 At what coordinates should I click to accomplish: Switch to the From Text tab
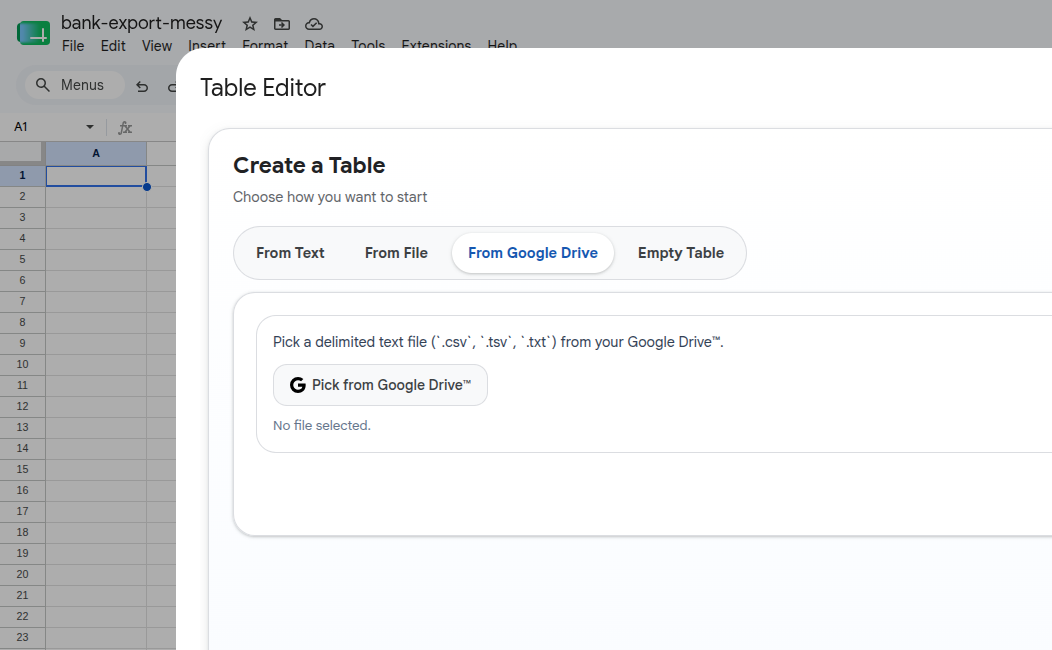click(290, 253)
